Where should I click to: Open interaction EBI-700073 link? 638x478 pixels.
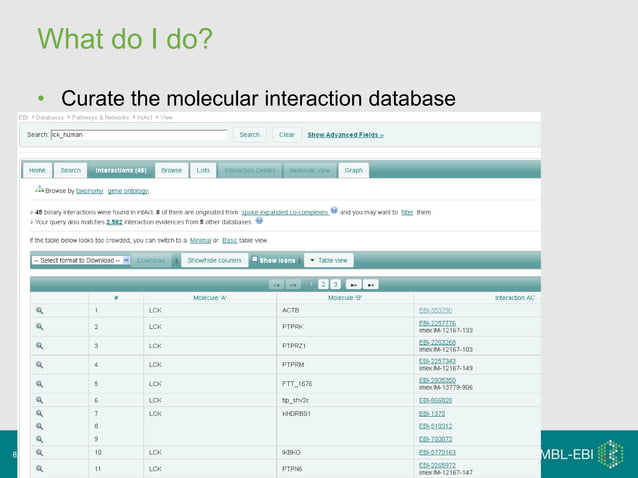(x=435, y=439)
